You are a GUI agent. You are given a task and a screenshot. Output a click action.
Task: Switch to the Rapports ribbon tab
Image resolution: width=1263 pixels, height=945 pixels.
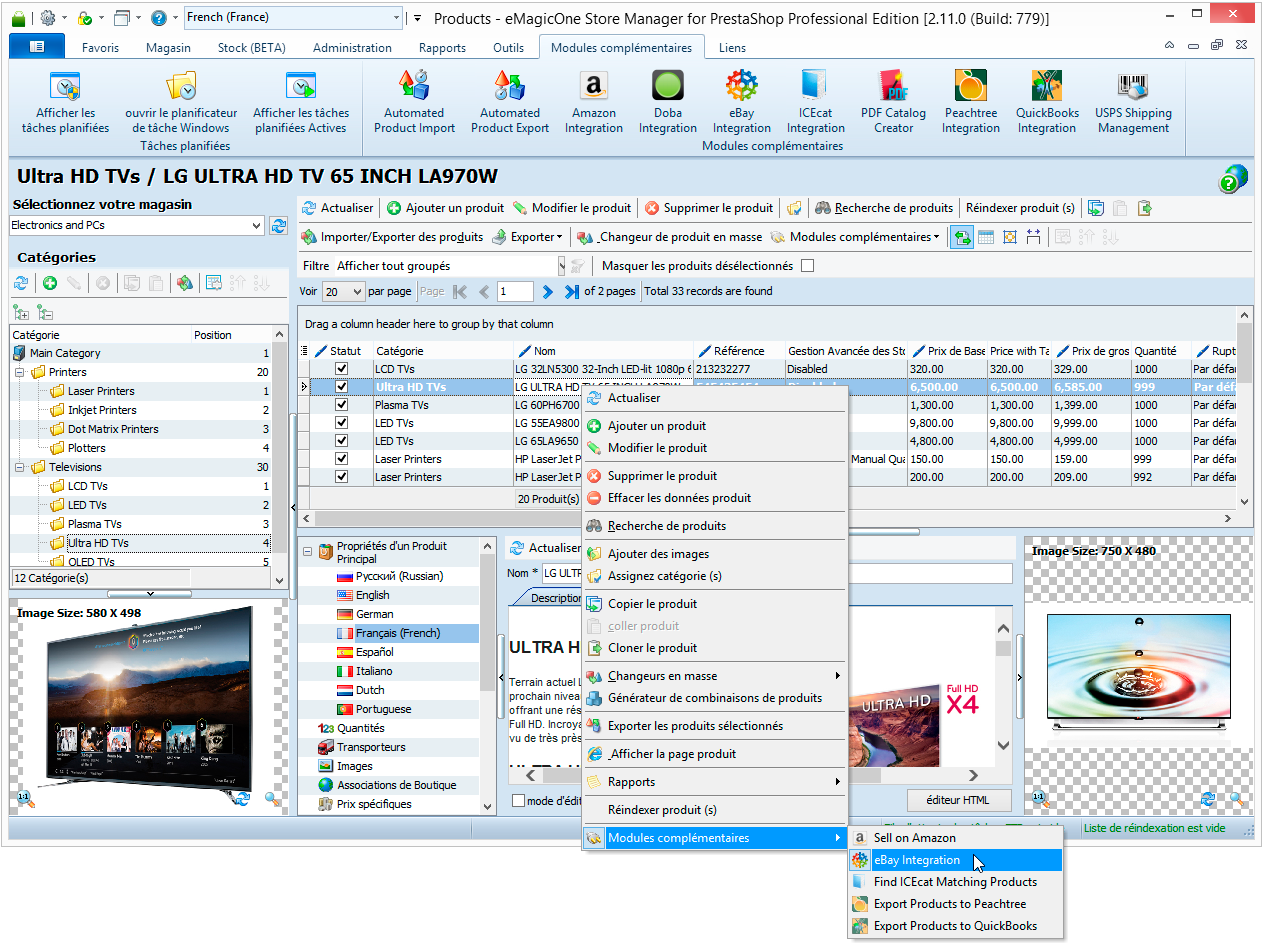pyautogui.click(x=442, y=47)
